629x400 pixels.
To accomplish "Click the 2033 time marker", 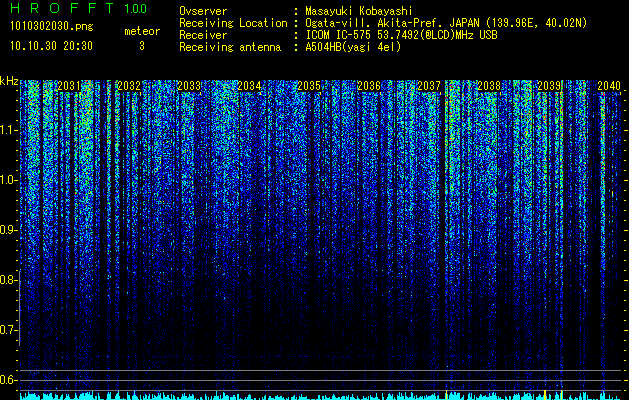I will [189, 86].
